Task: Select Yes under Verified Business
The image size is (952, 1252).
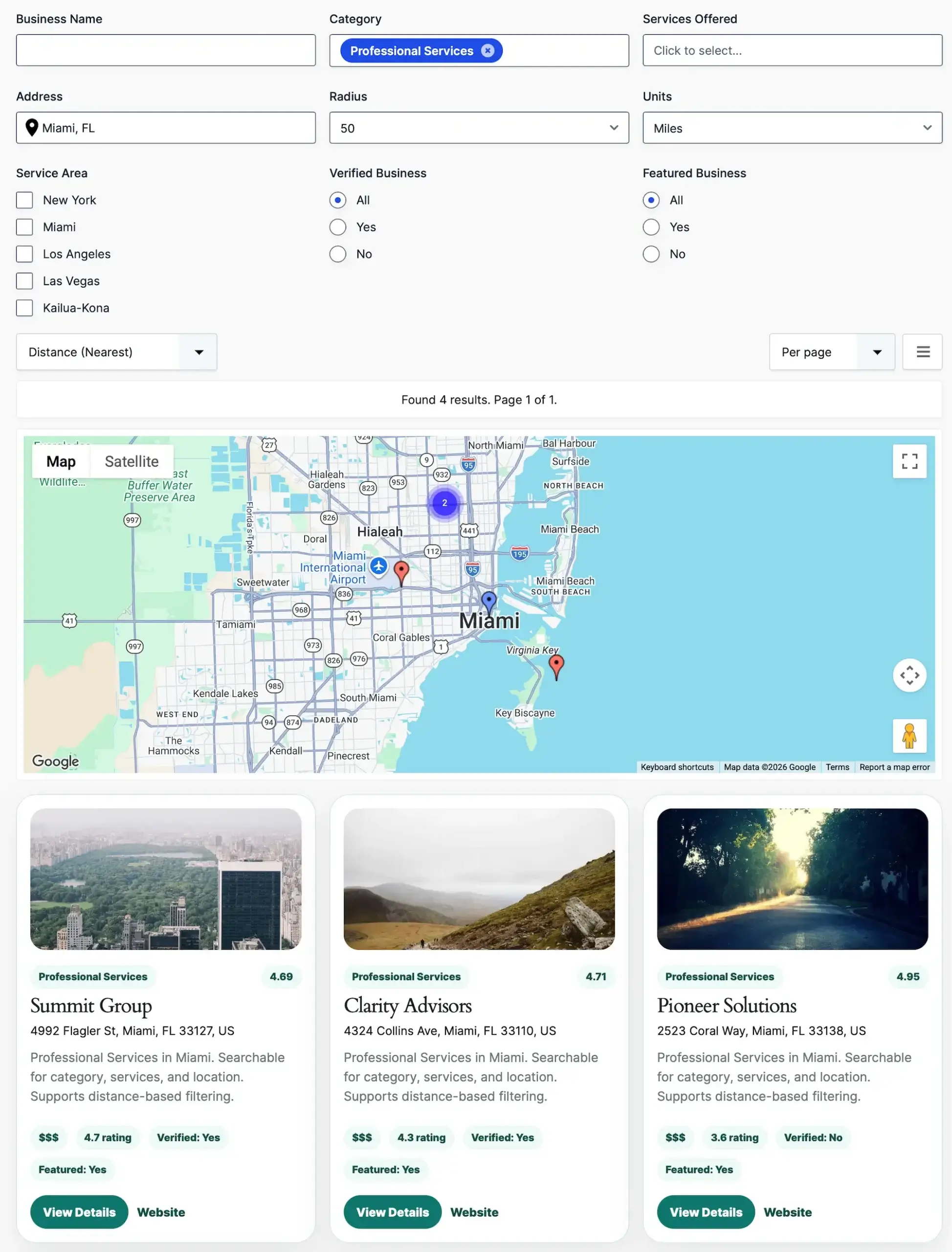Action: [x=338, y=227]
